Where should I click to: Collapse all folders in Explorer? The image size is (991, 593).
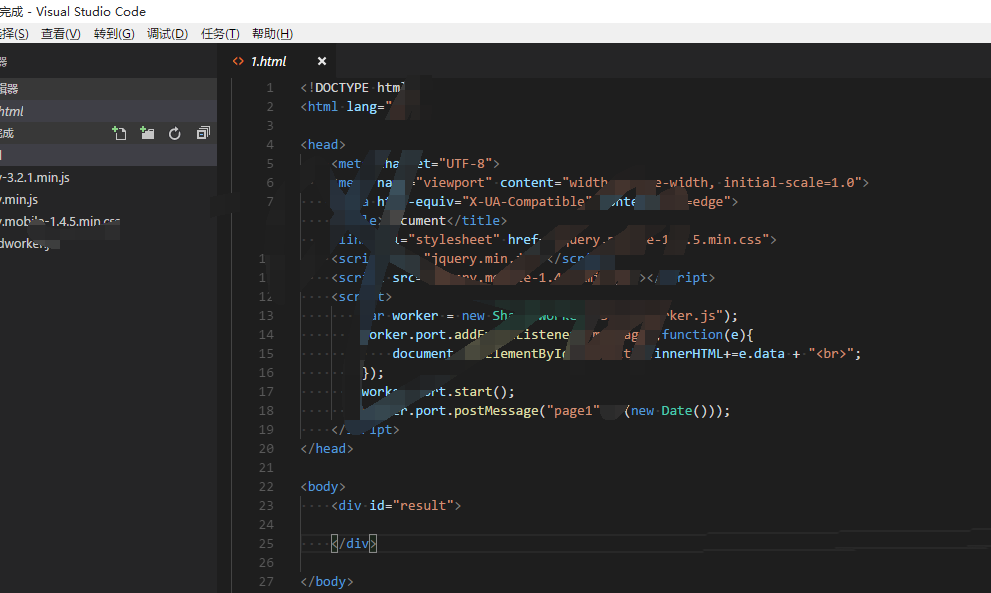[x=203, y=132]
